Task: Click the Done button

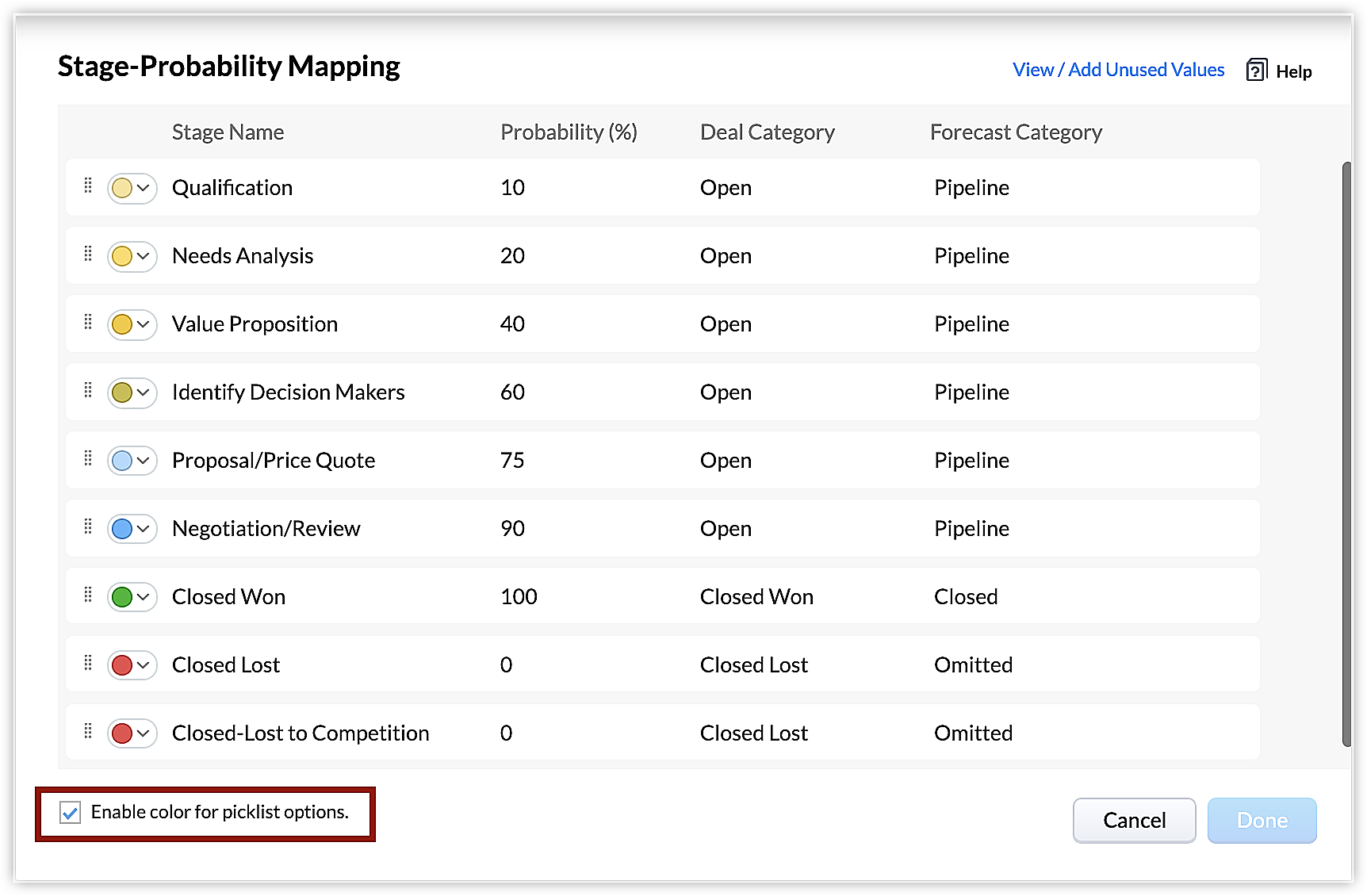Action: click(1262, 820)
